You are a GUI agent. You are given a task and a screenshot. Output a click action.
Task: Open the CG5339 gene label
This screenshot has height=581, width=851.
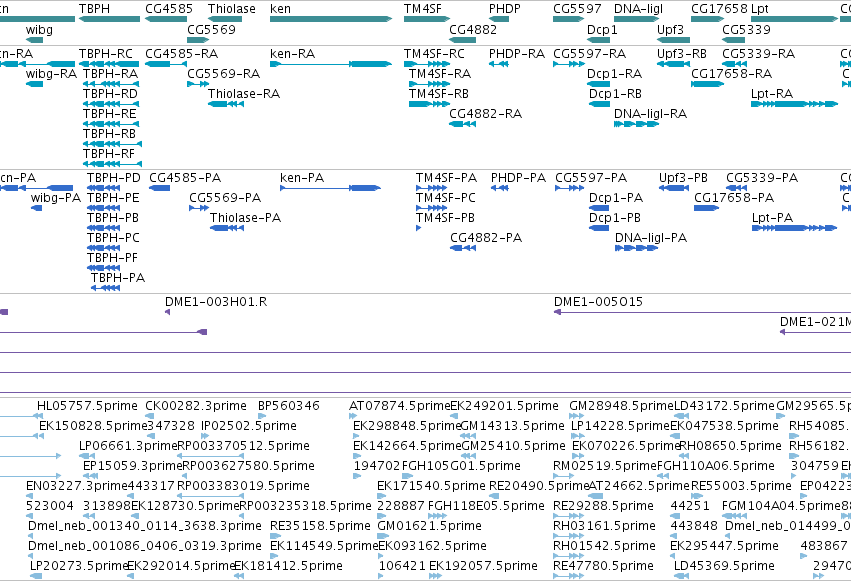tap(746, 29)
